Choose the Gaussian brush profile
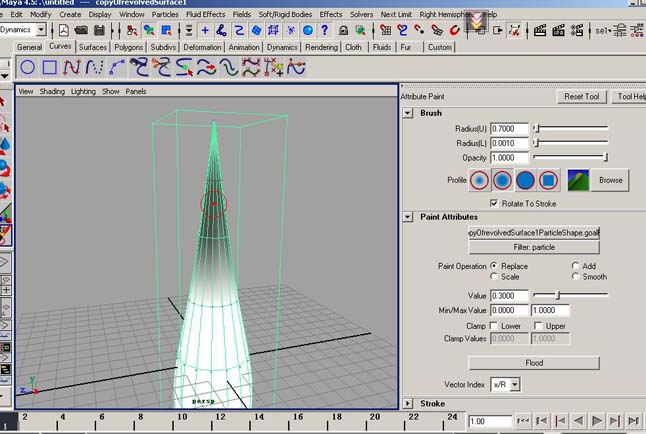Image resolution: width=646 pixels, height=434 pixels. point(479,180)
